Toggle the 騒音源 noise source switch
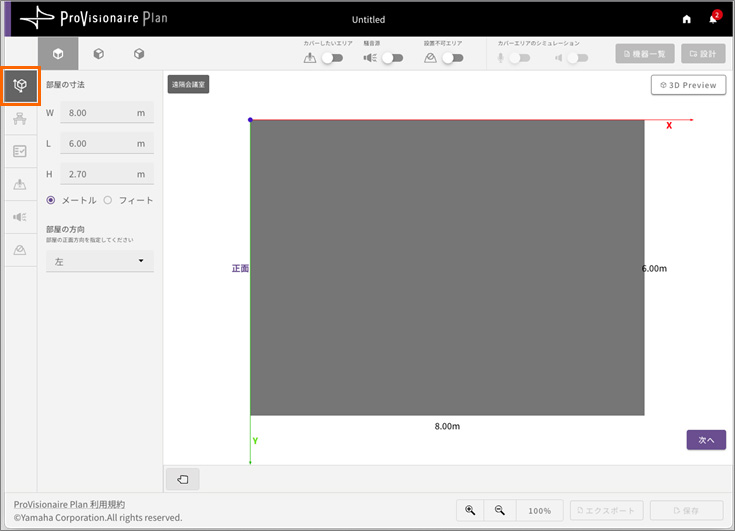The height and width of the screenshot is (531, 735). (x=392, y=58)
